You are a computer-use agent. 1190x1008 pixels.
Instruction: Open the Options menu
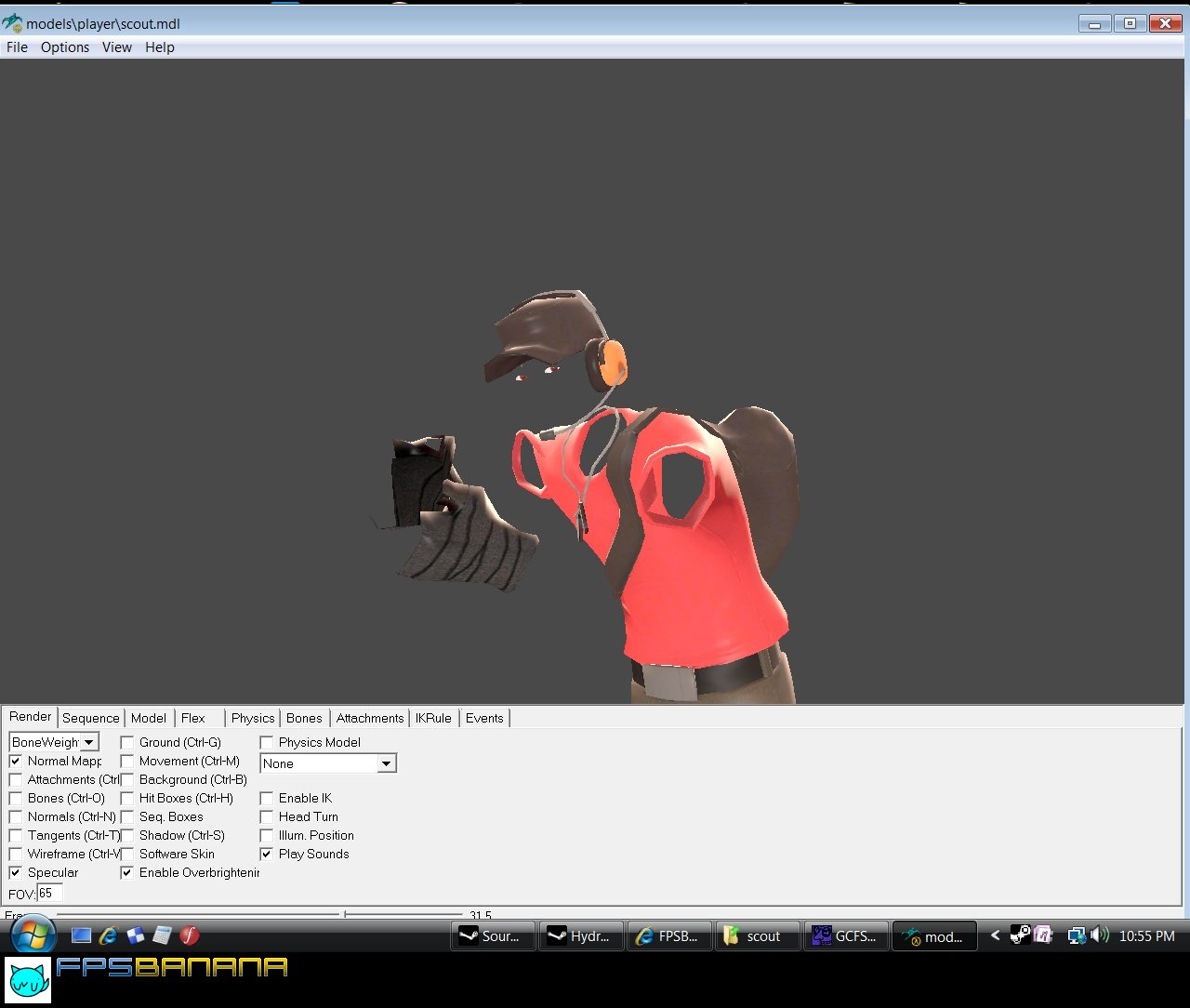[x=65, y=47]
